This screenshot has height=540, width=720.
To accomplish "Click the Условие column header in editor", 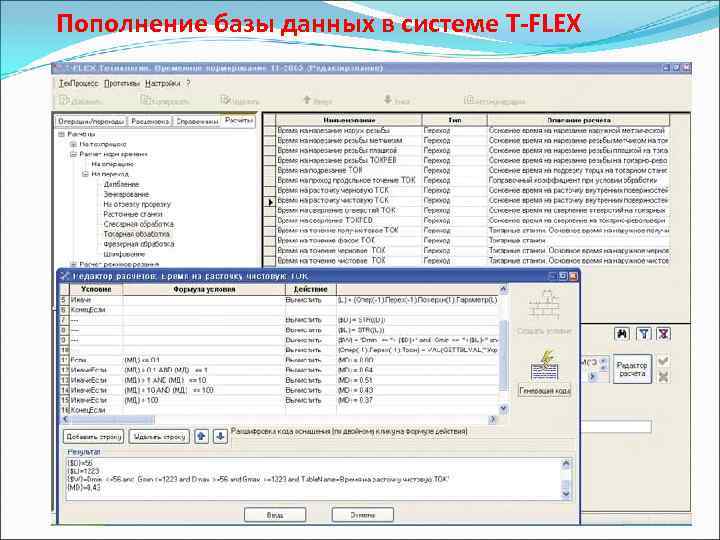I will [x=96, y=289].
